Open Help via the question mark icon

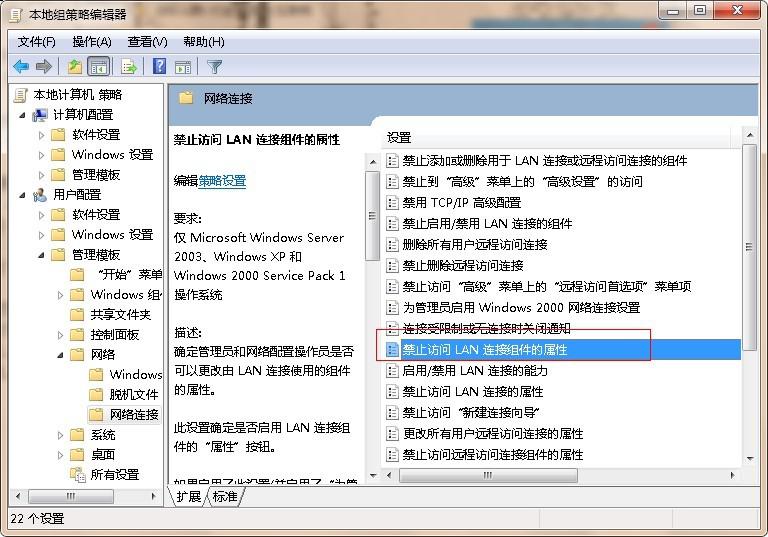(x=159, y=67)
